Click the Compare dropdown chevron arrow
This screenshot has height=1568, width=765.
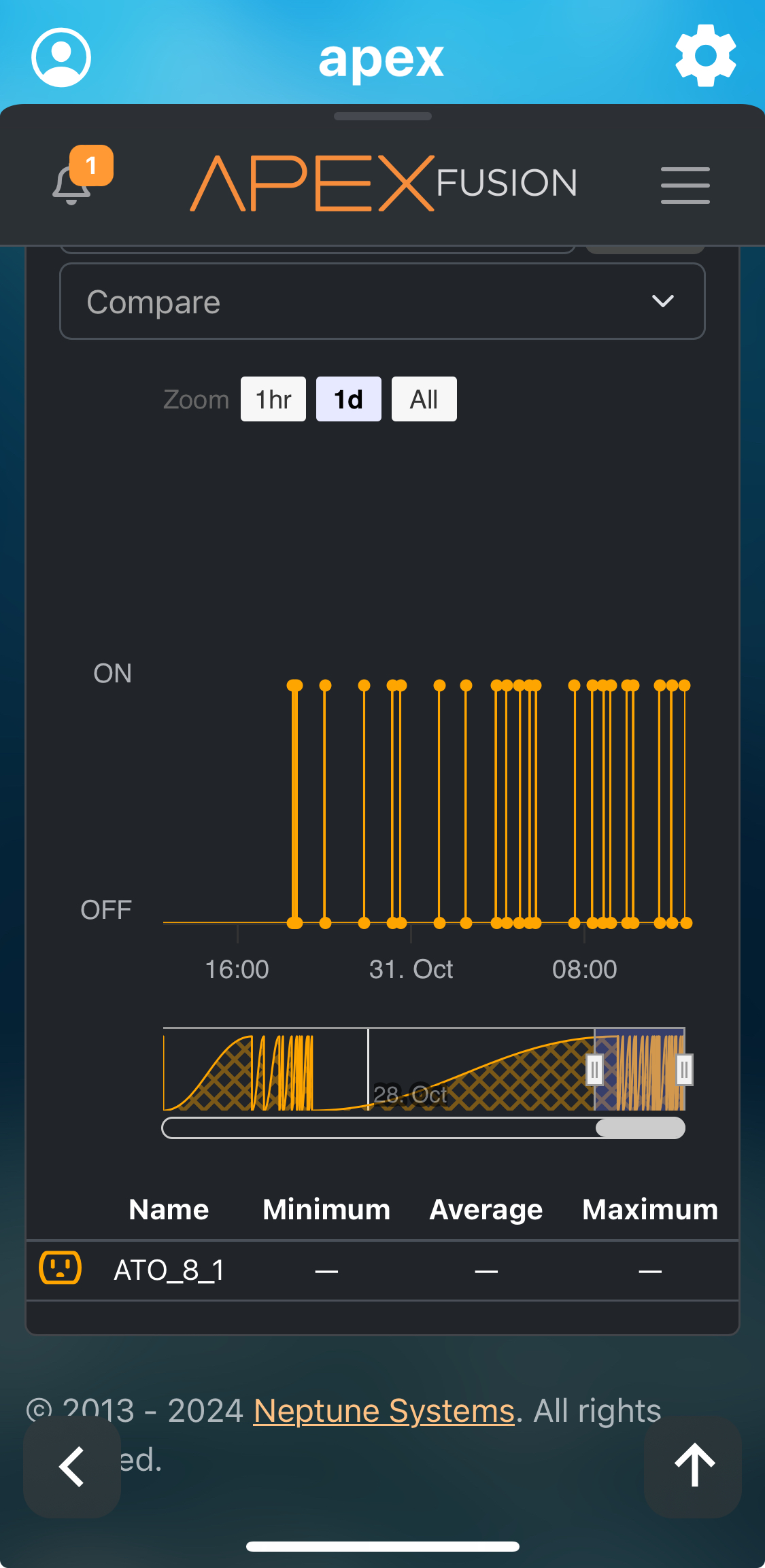662,301
